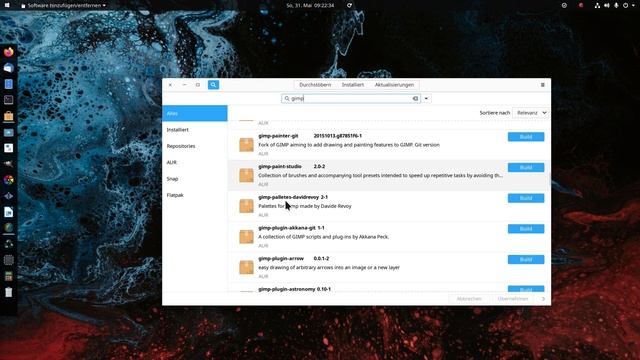
Task: Click the gimp-plugin-arrow package icon
Action: [246, 267]
